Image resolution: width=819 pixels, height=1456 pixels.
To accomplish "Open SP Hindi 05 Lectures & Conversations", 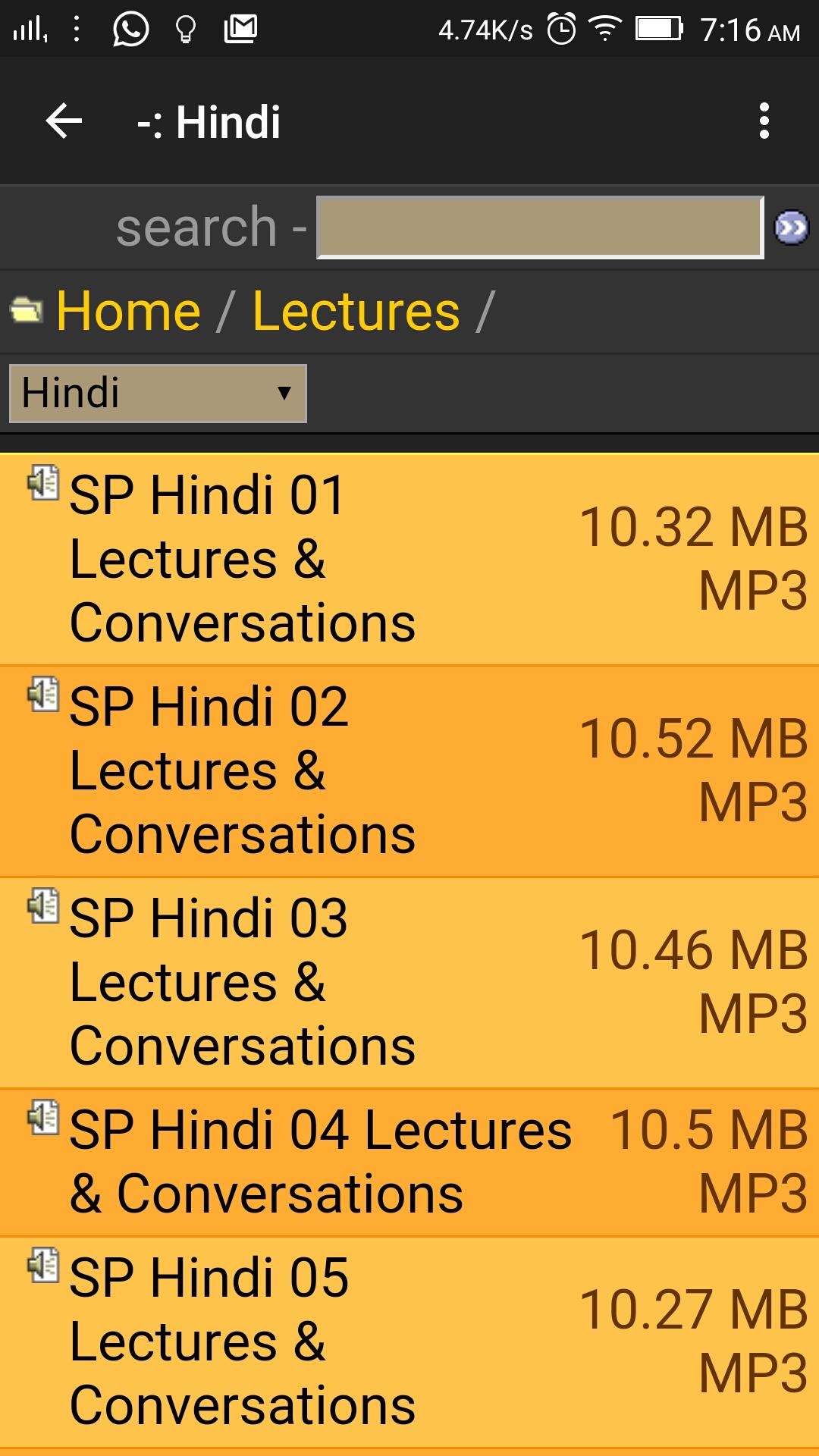I will pyautogui.click(x=243, y=1341).
